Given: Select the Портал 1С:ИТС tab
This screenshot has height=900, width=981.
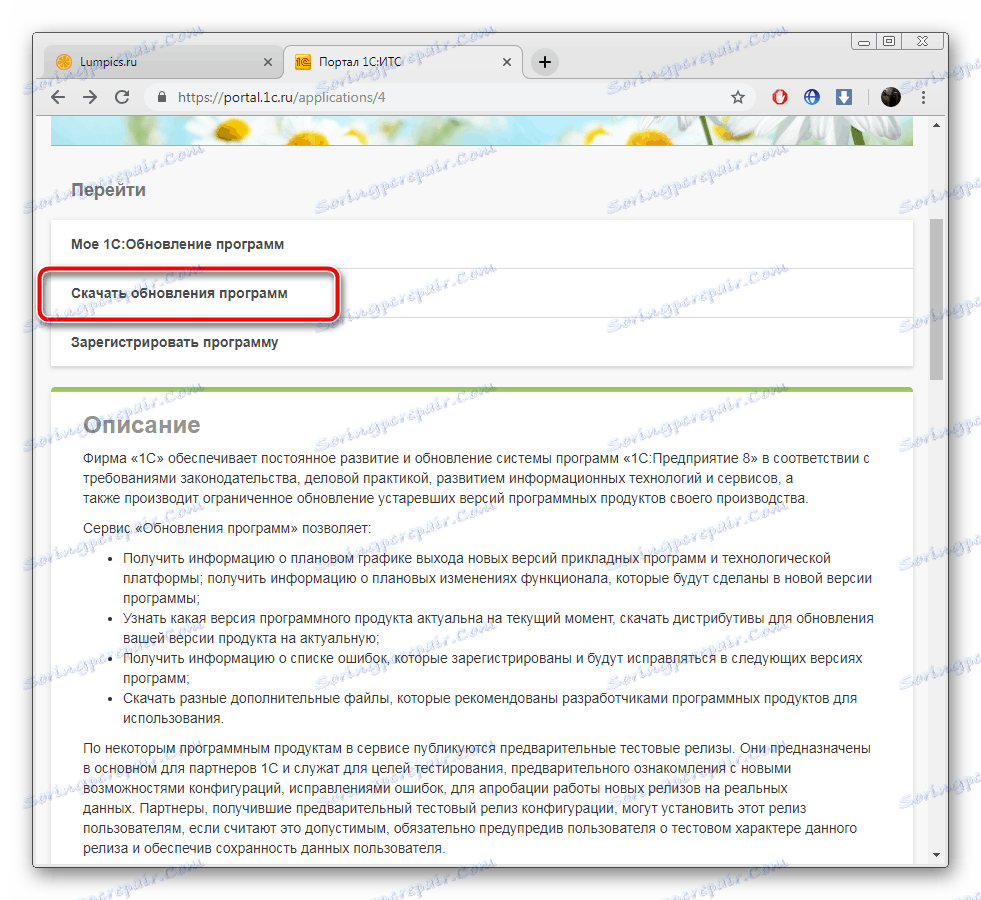Looking at the screenshot, I should [x=403, y=62].
